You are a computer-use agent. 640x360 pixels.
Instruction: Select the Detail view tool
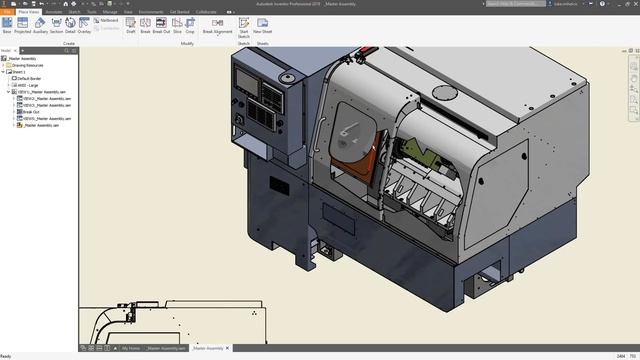pos(70,25)
